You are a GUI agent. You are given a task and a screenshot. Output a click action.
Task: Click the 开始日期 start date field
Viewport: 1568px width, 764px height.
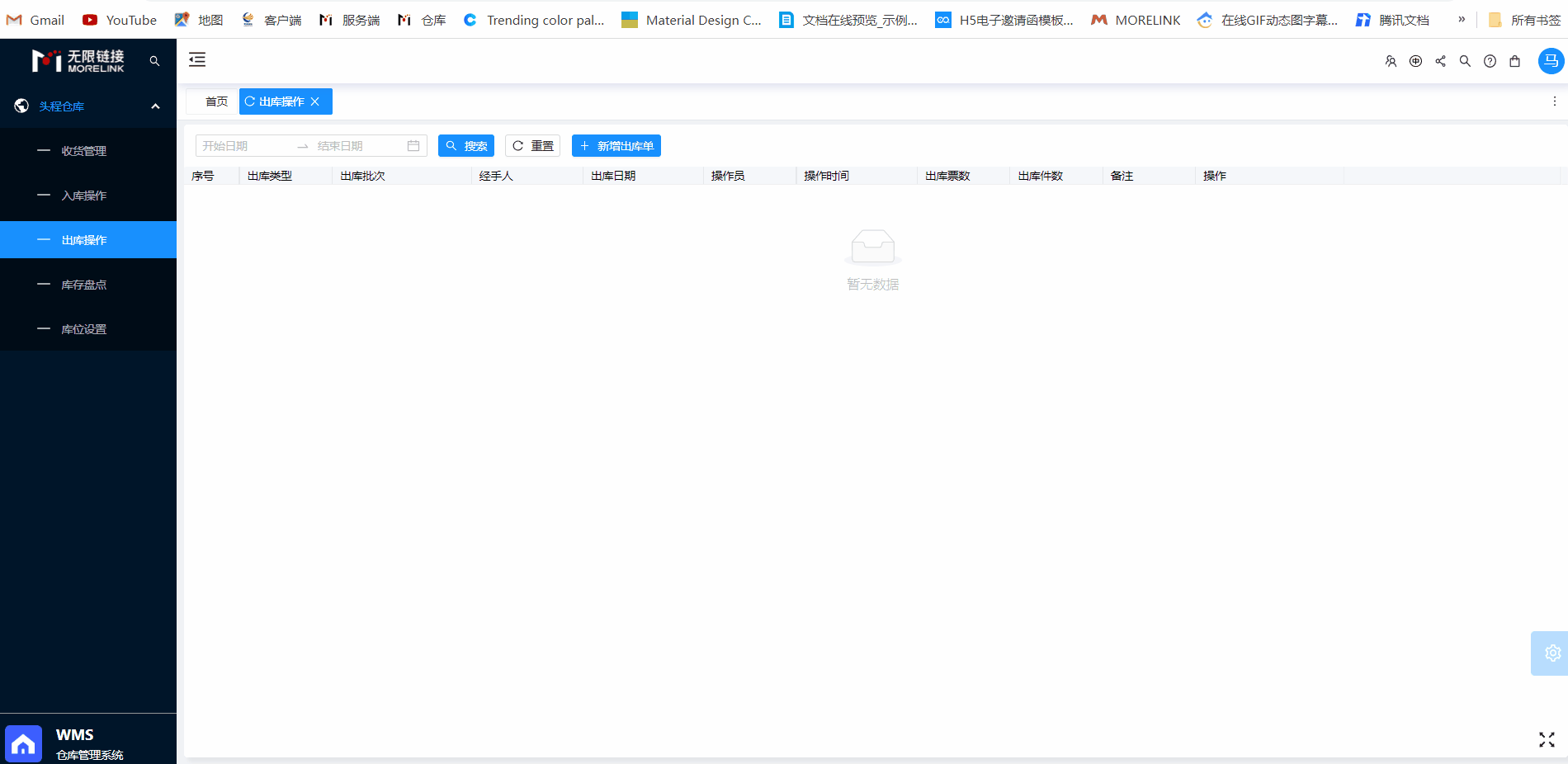pos(246,146)
